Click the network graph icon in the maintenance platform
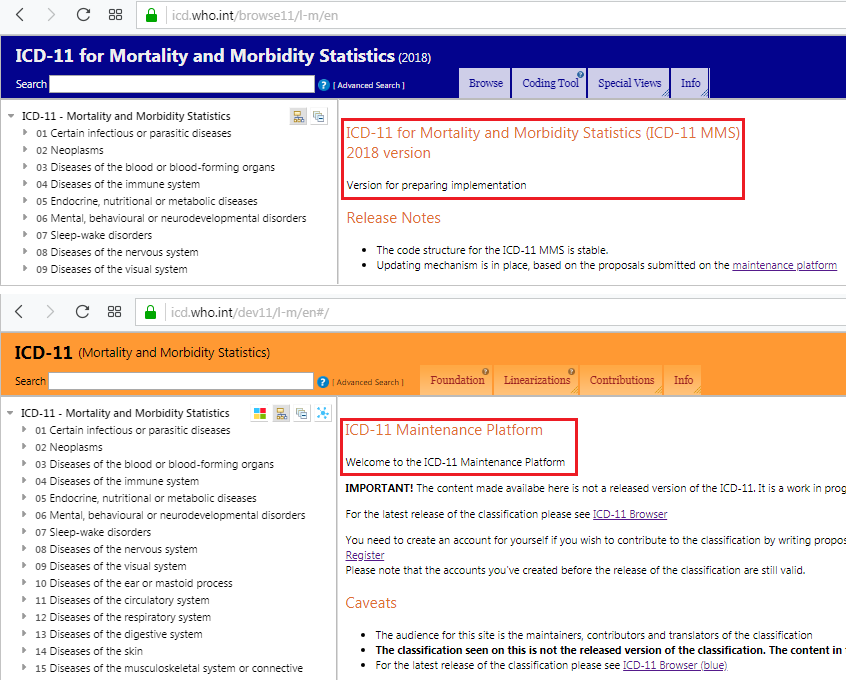Viewport: 846px width, 680px height. pos(323,413)
